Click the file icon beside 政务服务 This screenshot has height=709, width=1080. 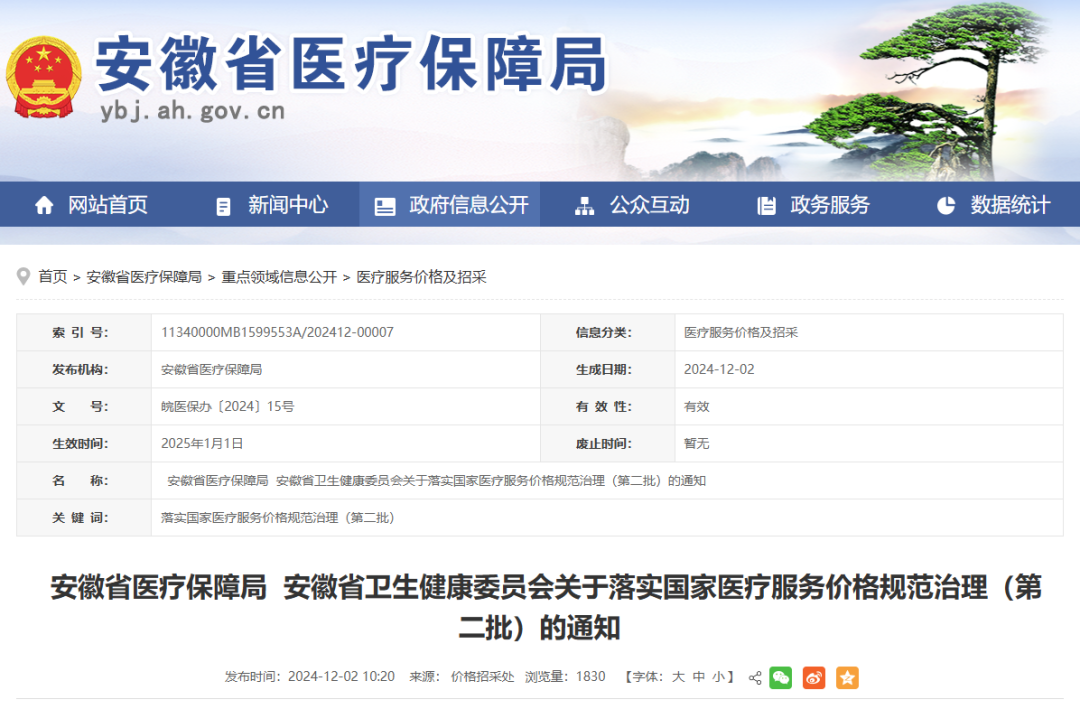pos(766,206)
